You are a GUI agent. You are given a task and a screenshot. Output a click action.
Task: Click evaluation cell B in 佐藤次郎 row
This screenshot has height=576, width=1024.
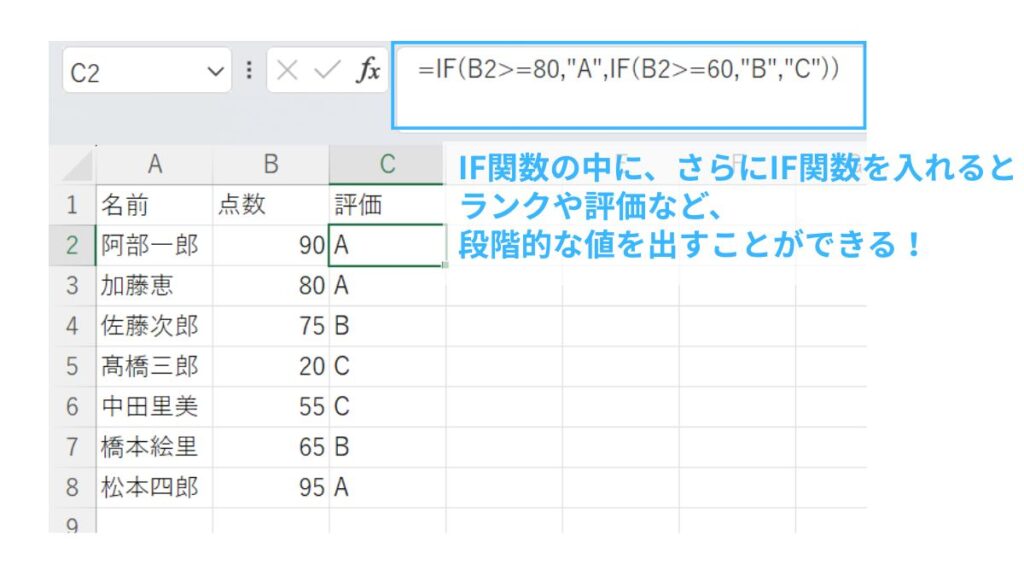point(387,326)
